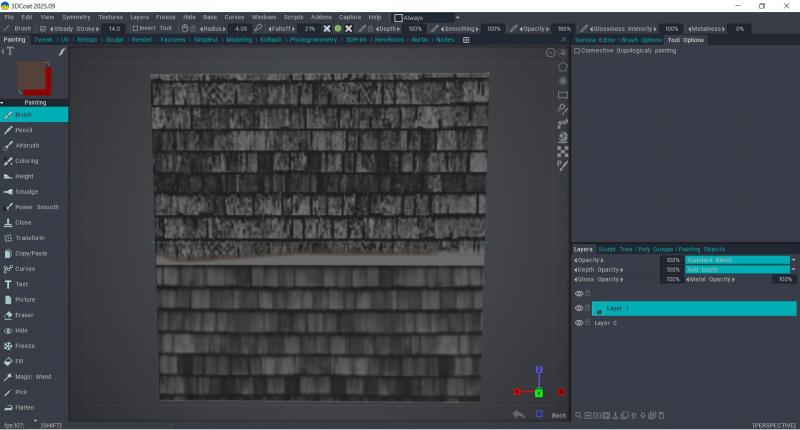Activate the Clone tool
Screen dimensions: 800x430
[x=23, y=222]
